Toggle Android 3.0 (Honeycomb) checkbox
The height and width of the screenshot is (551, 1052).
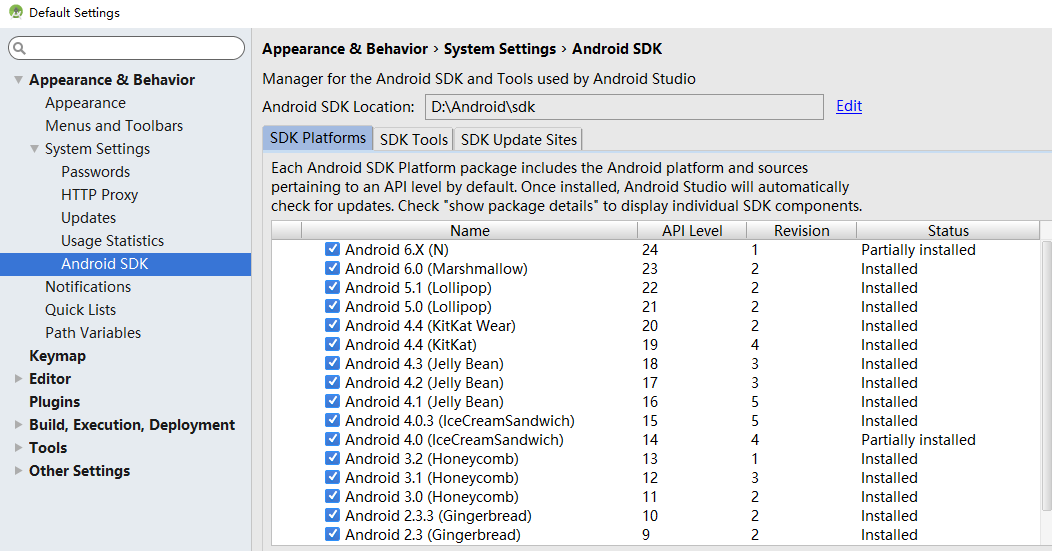pyautogui.click(x=332, y=496)
